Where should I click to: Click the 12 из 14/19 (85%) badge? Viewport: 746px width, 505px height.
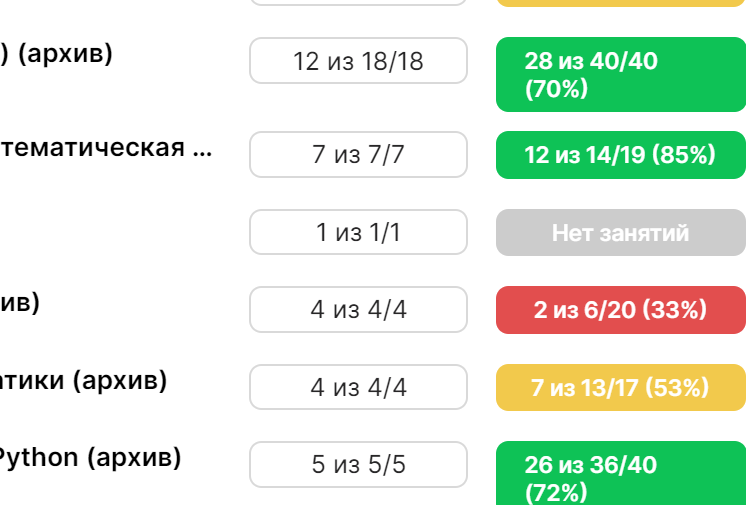pos(621,155)
